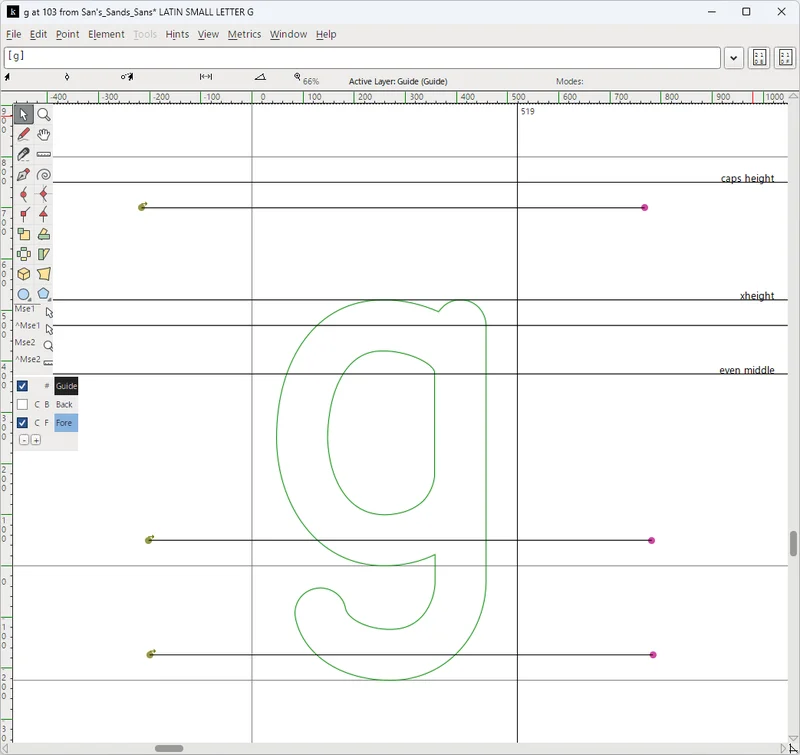
Task: Select the hand scroll tool
Action: (44, 135)
